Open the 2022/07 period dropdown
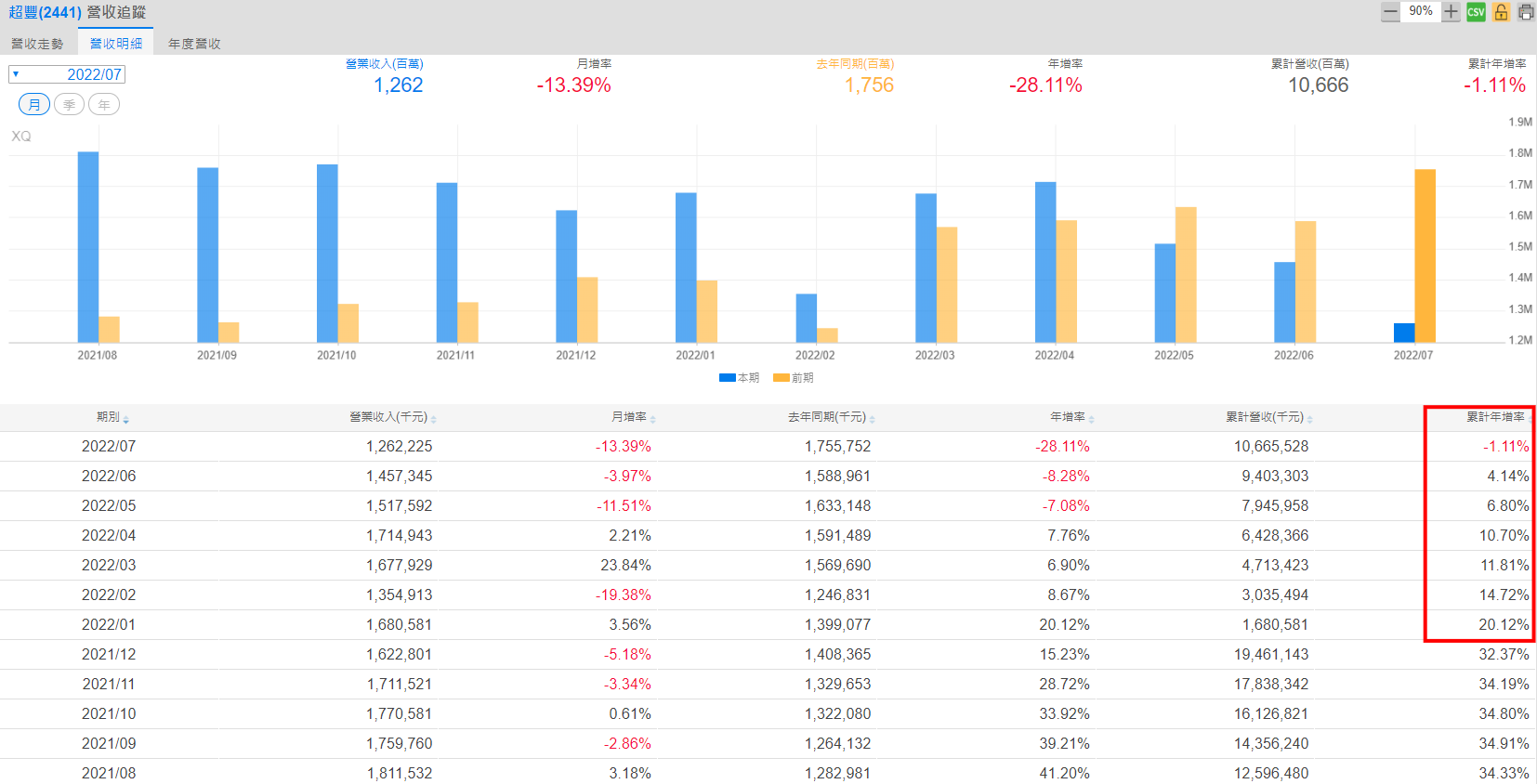1537x784 pixels. (x=67, y=74)
